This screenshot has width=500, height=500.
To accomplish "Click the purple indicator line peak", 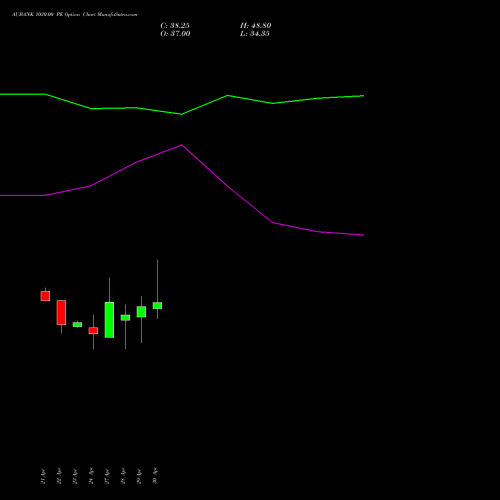I will (182, 145).
